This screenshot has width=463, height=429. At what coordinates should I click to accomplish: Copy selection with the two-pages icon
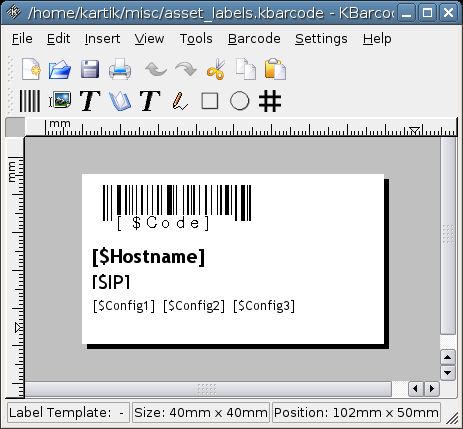click(246, 69)
